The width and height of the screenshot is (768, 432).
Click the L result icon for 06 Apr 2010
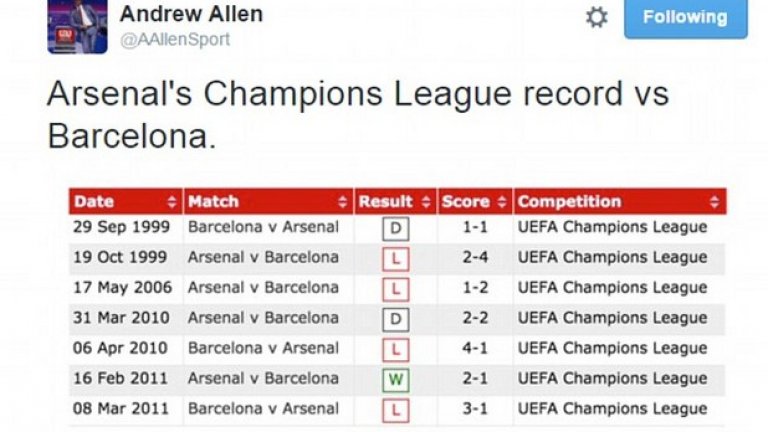[397, 349]
